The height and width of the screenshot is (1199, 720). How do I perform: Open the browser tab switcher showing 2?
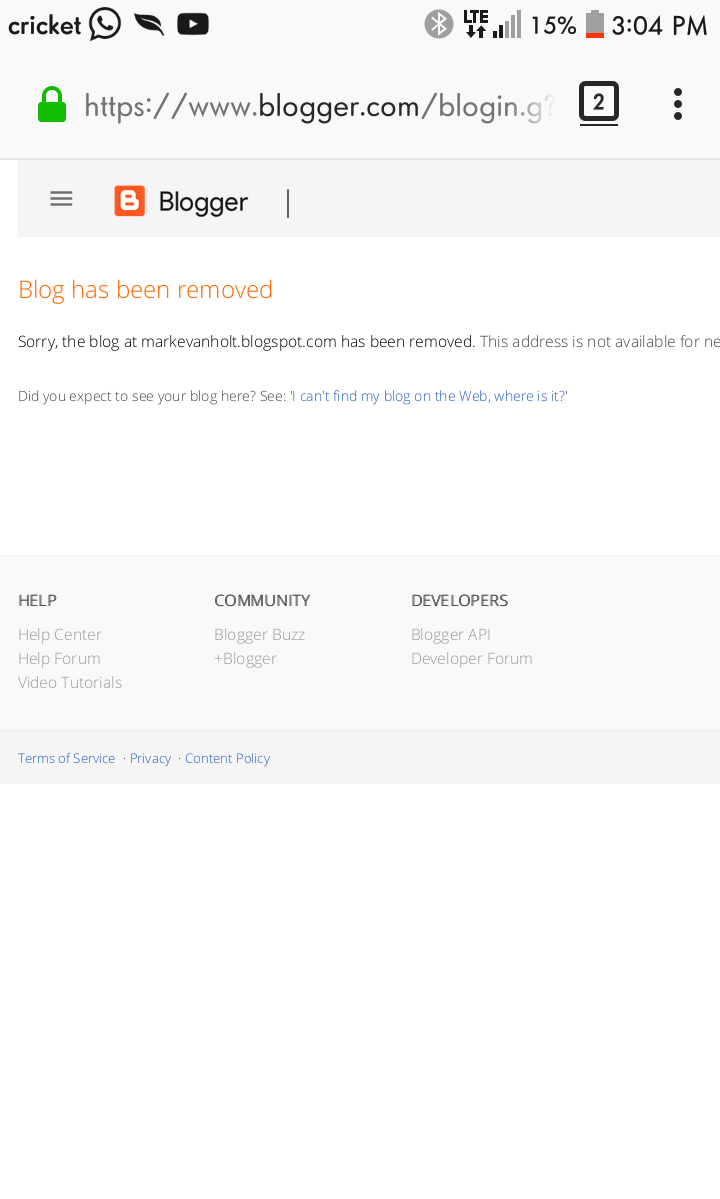[x=598, y=102]
